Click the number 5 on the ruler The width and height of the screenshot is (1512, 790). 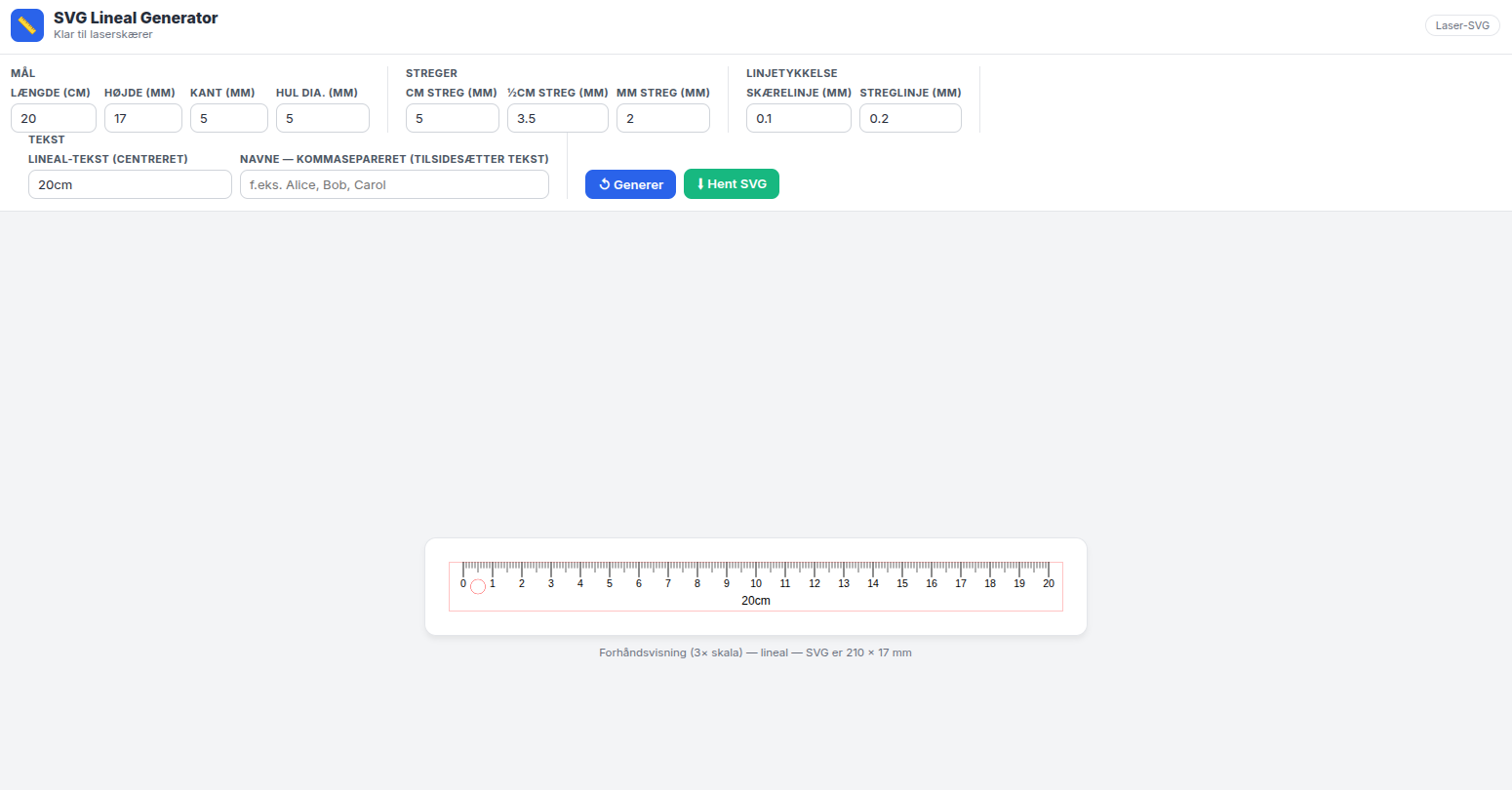click(x=610, y=583)
